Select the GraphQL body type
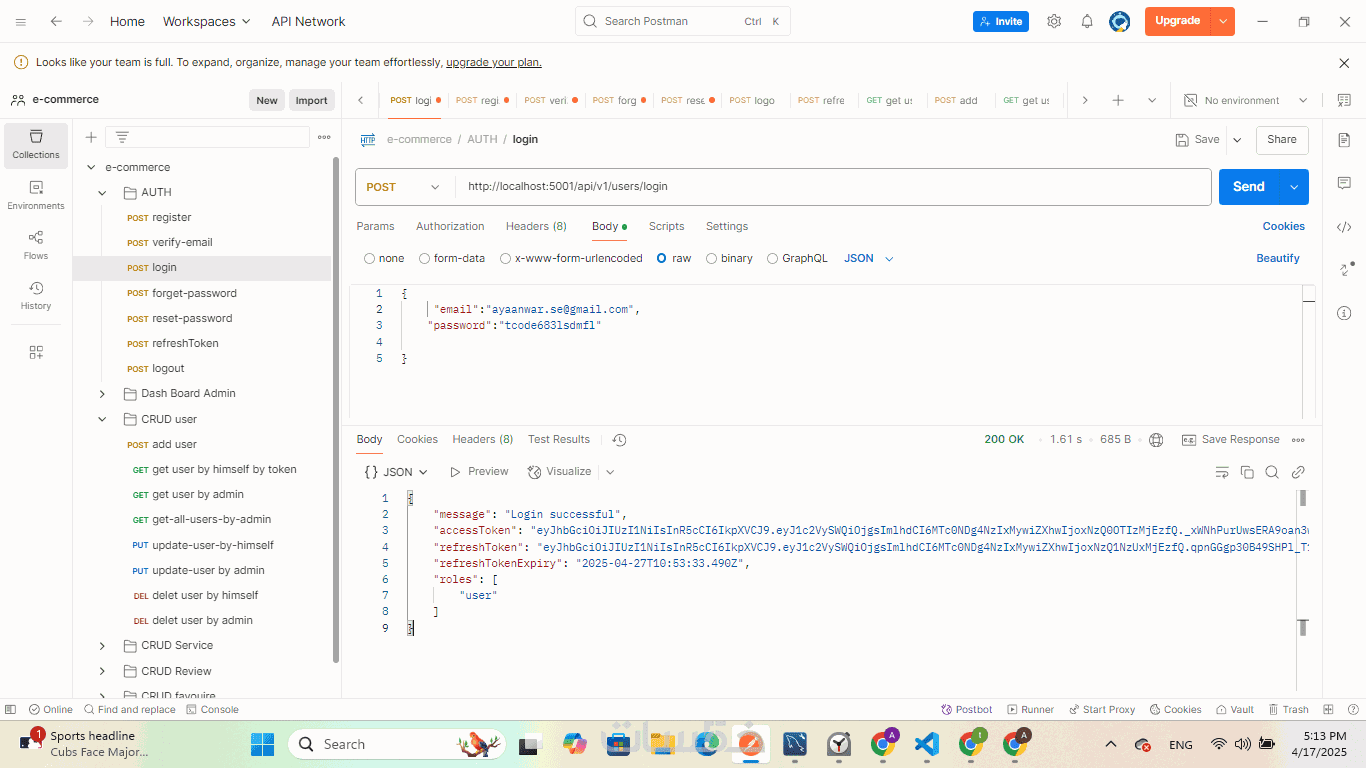 pyautogui.click(x=798, y=258)
